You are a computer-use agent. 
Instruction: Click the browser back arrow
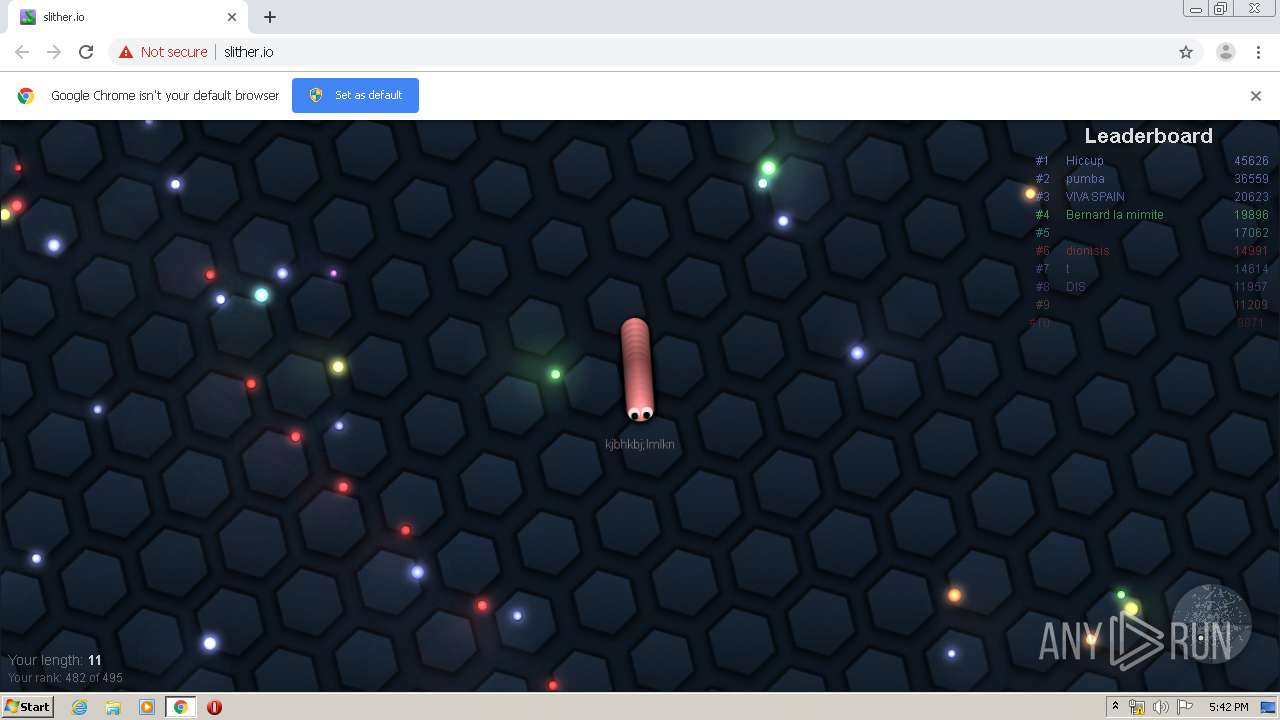click(22, 52)
